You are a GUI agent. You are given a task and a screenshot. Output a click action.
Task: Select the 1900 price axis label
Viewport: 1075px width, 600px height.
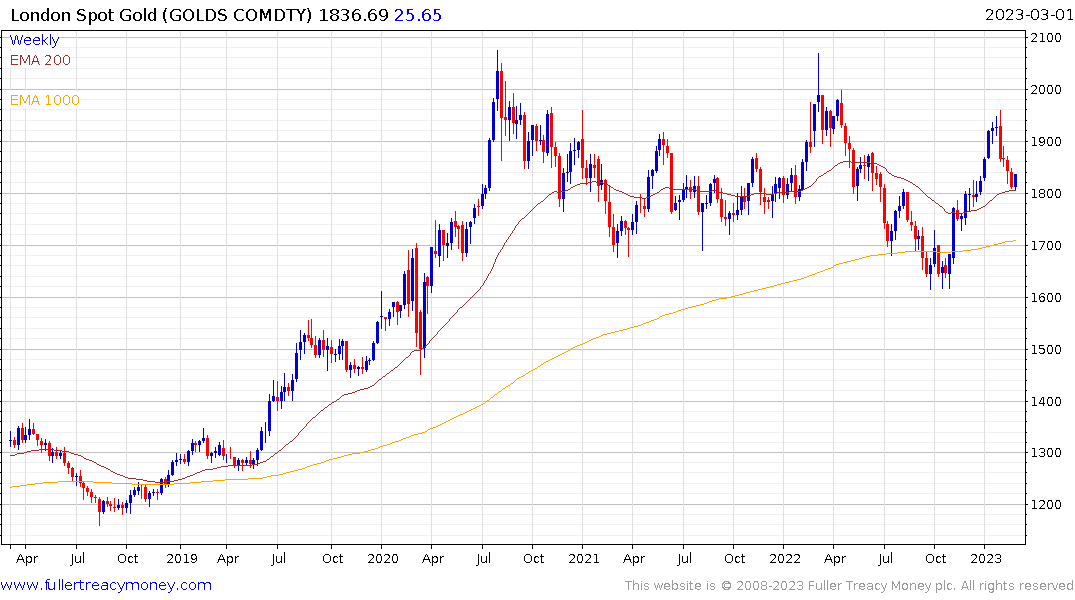[1046, 142]
